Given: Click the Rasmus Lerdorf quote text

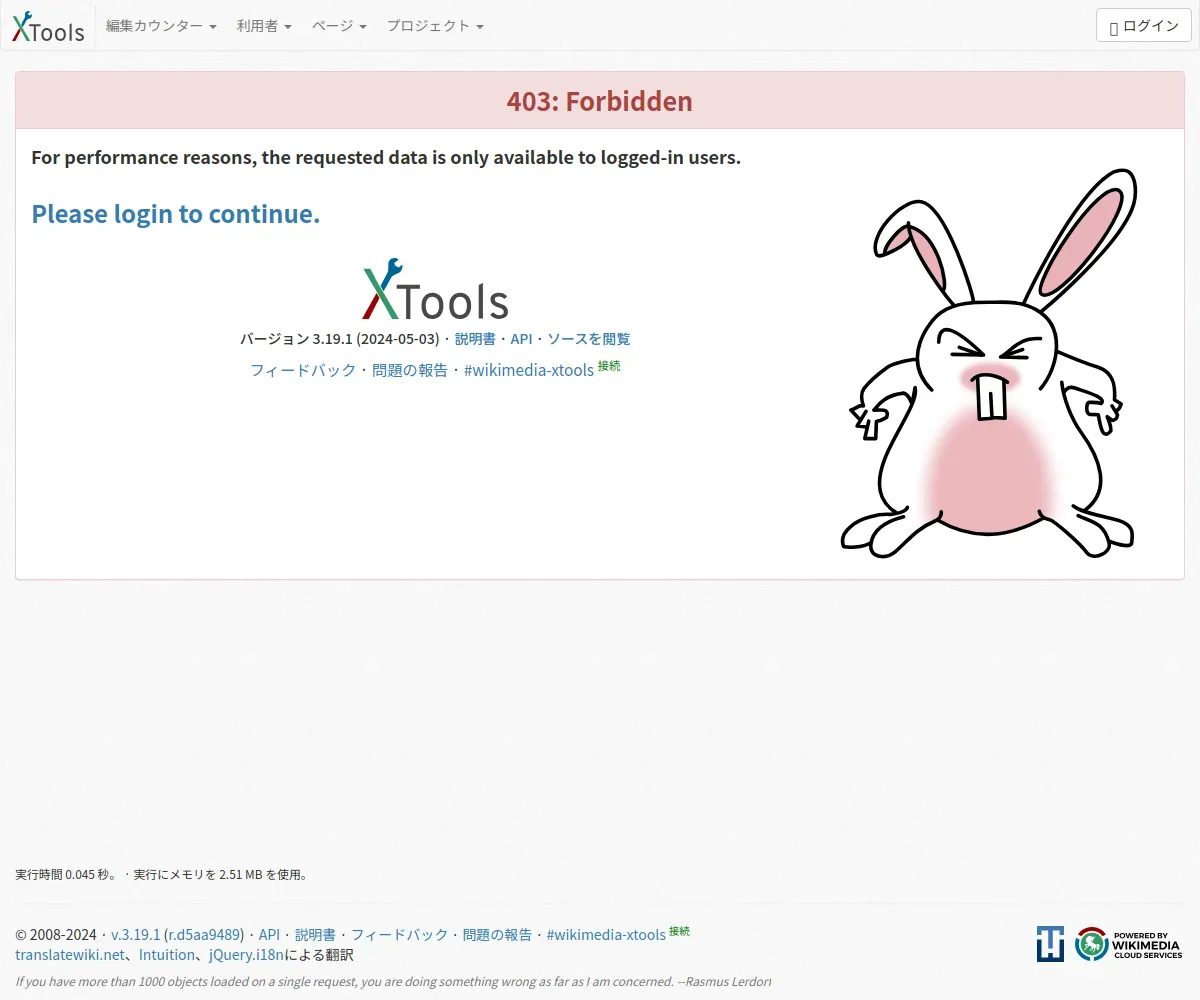Looking at the screenshot, I should coord(393,981).
